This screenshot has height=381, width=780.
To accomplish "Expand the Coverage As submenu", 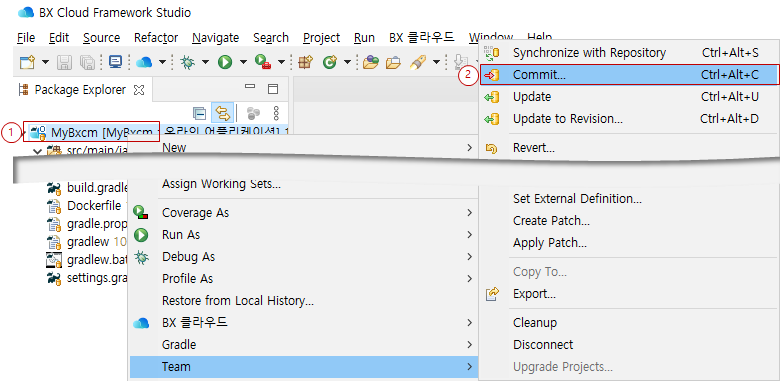I will click(x=302, y=213).
